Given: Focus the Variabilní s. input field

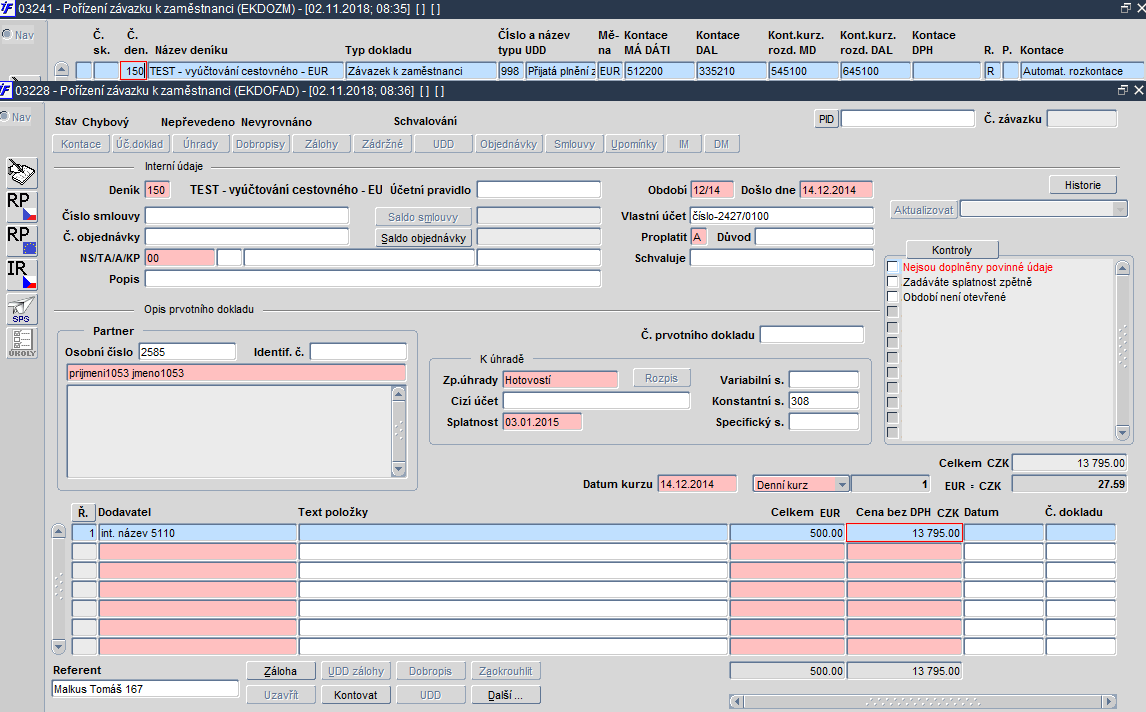Looking at the screenshot, I should [x=824, y=379].
